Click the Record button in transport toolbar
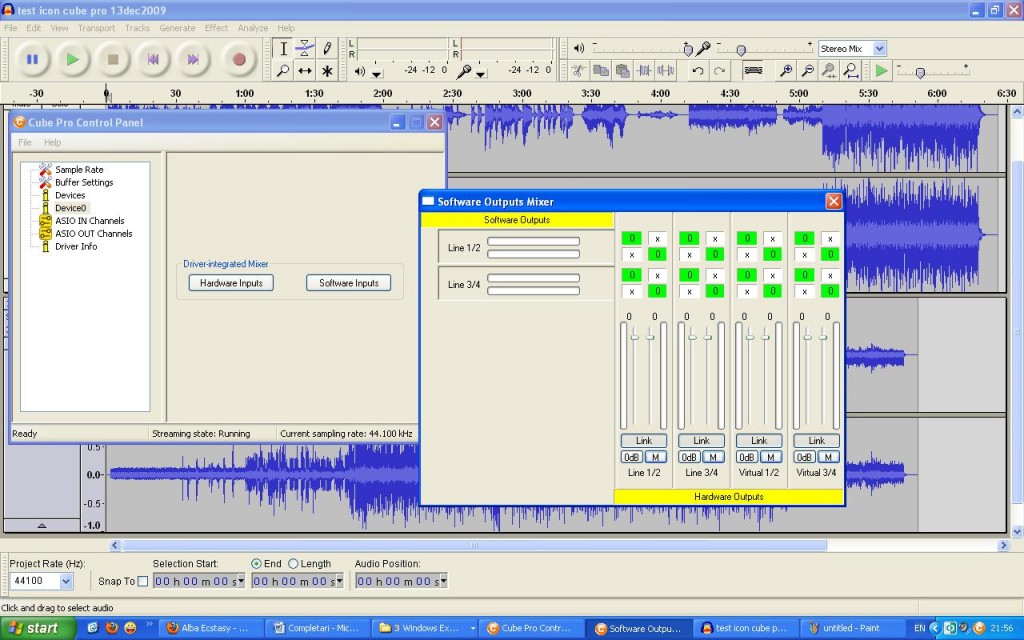This screenshot has height=640, width=1024. (x=239, y=59)
